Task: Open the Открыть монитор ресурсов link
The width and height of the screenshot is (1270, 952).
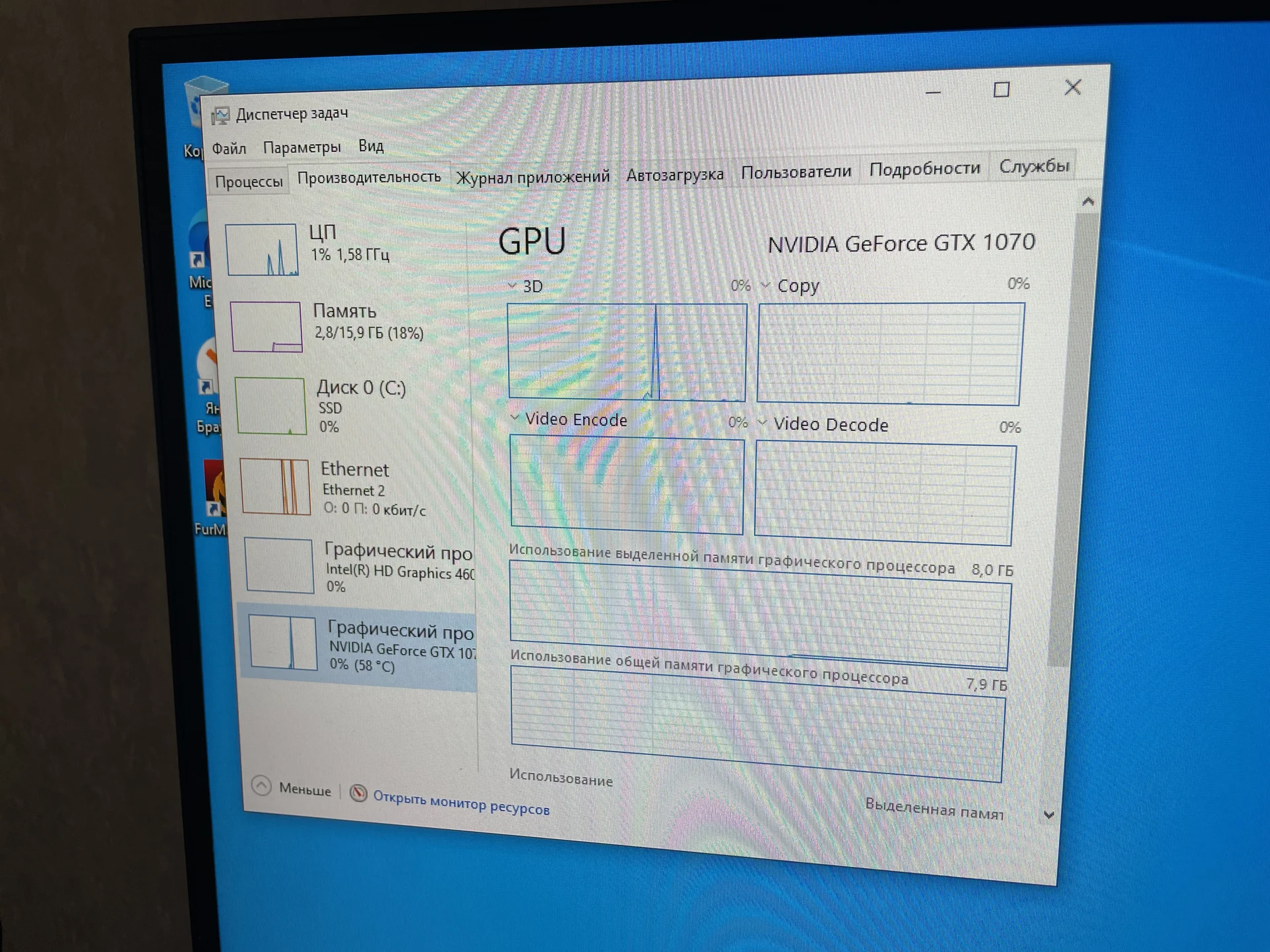Action: (x=461, y=803)
